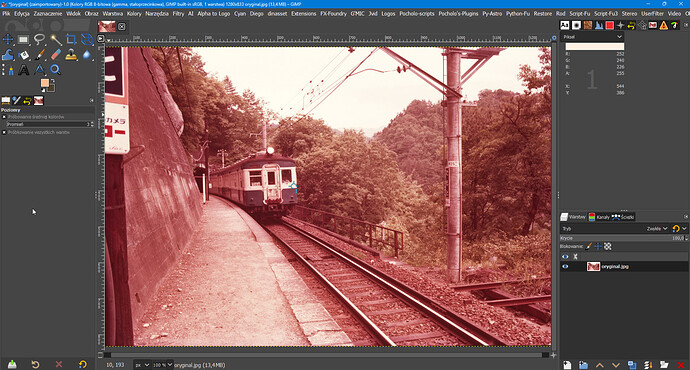Toggle lock pixels brush icon
The image size is (690, 370).
pos(588,246)
